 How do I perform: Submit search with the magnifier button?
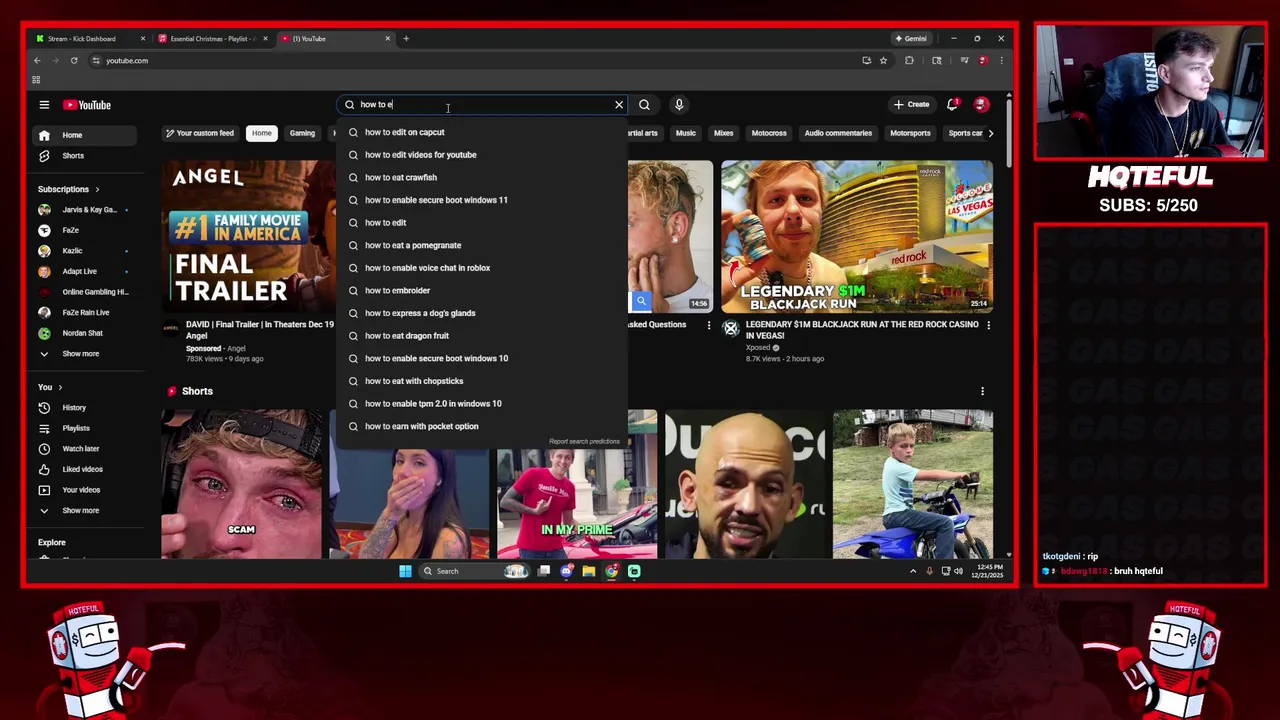(x=644, y=105)
